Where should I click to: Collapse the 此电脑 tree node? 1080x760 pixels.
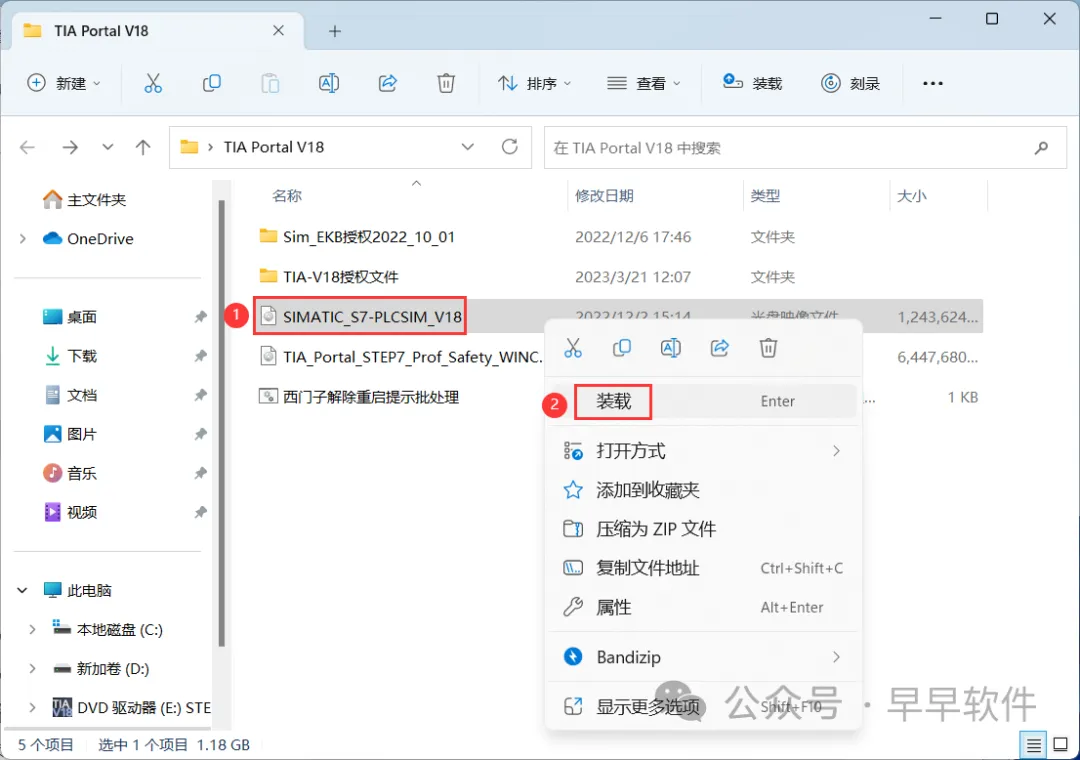(22, 590)
